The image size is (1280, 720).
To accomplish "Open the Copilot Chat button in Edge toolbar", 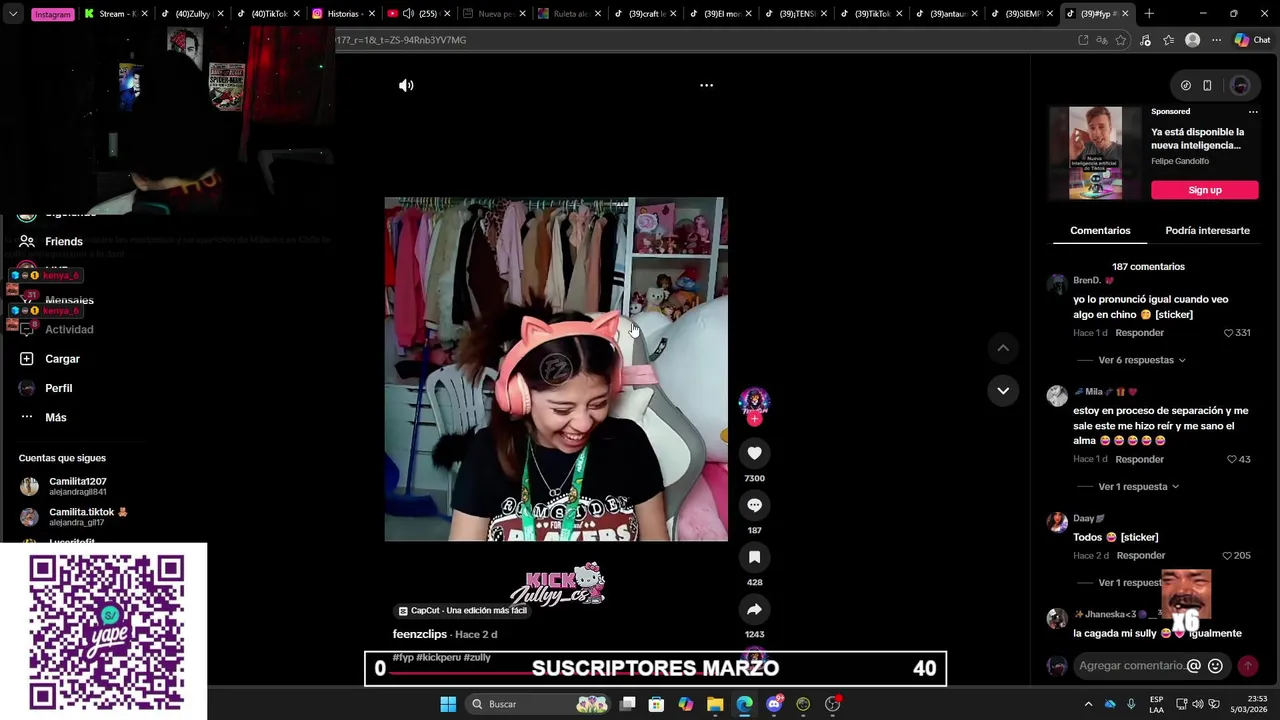I will pyautogui.click(x=1251, y=40).
